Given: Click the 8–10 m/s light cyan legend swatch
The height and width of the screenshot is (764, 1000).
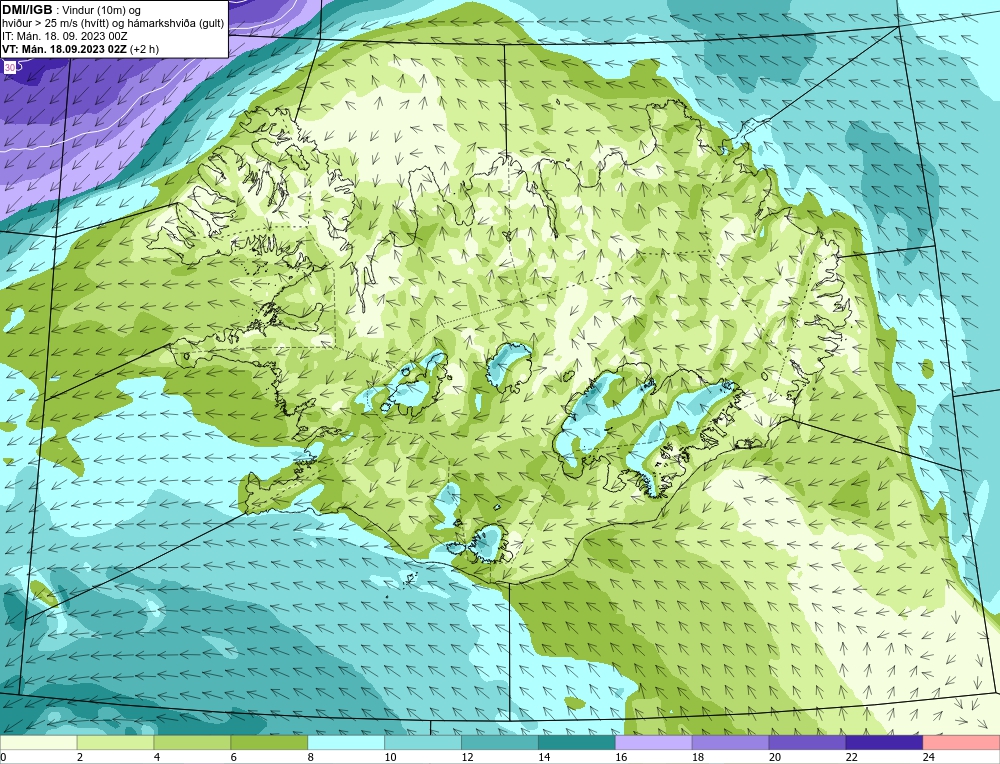Looking at the screenshot, I should (x=346, y=743).
